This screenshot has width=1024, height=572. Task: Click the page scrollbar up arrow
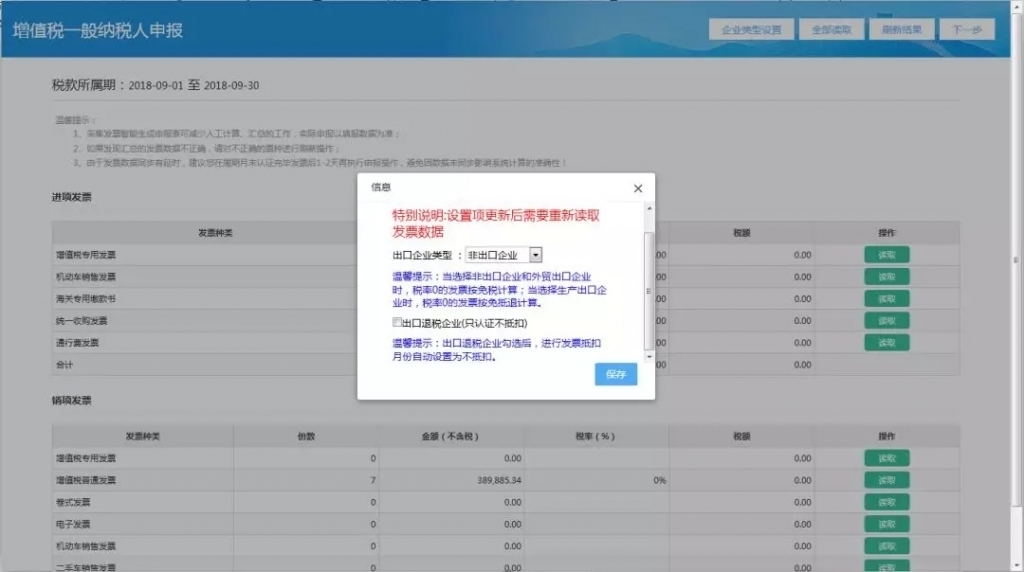coord(1016,5)
